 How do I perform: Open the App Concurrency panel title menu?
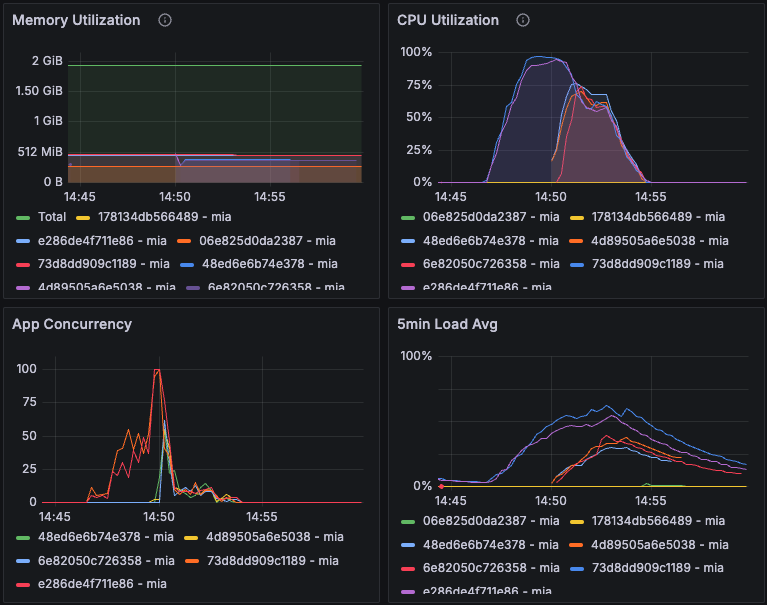72,324
